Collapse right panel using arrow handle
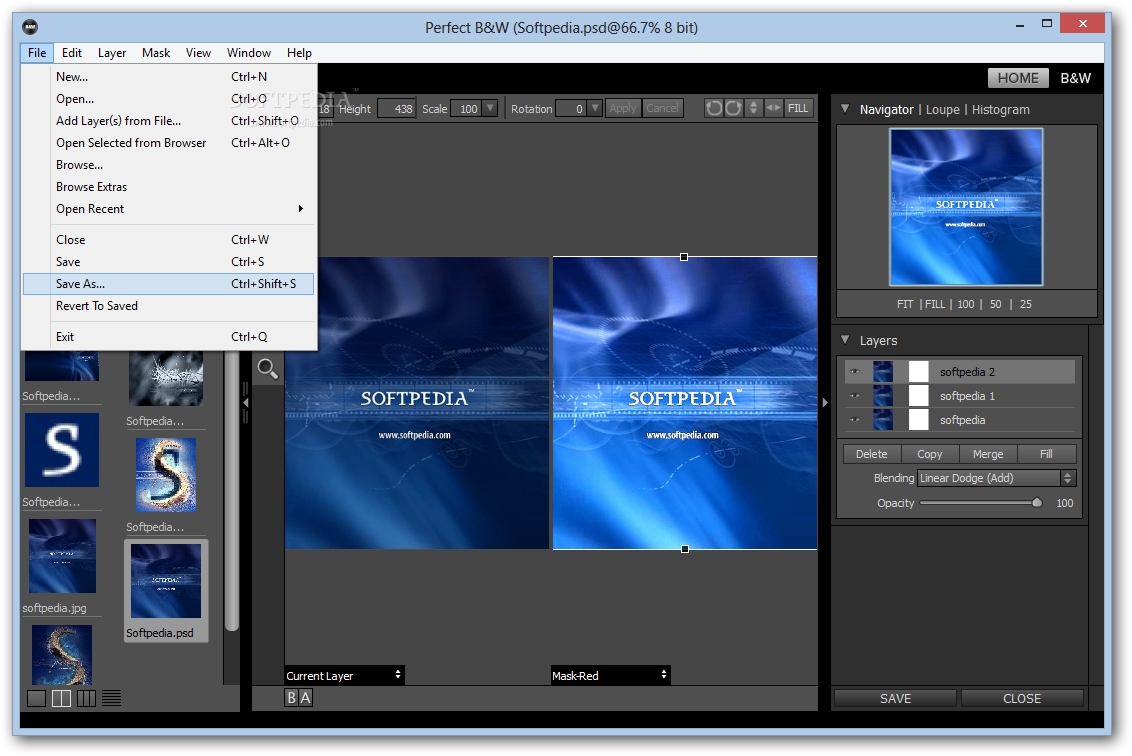Screen dimensions: 1132x756 [824, 403]
